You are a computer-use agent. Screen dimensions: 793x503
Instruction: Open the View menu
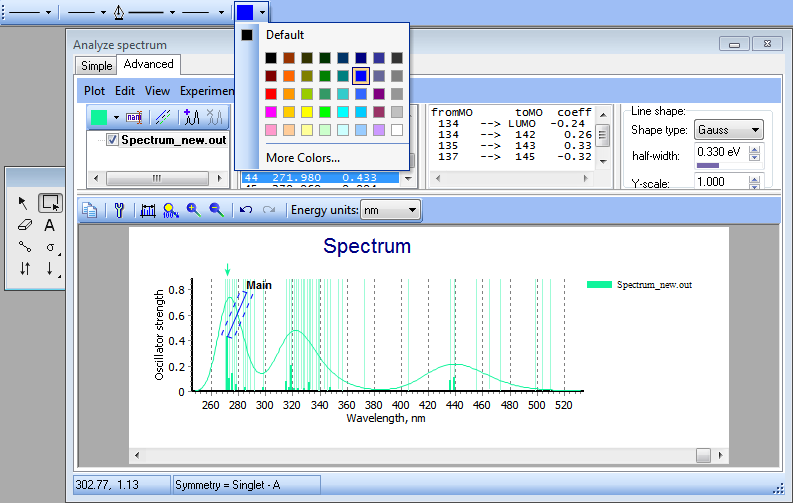coord(157,91)
